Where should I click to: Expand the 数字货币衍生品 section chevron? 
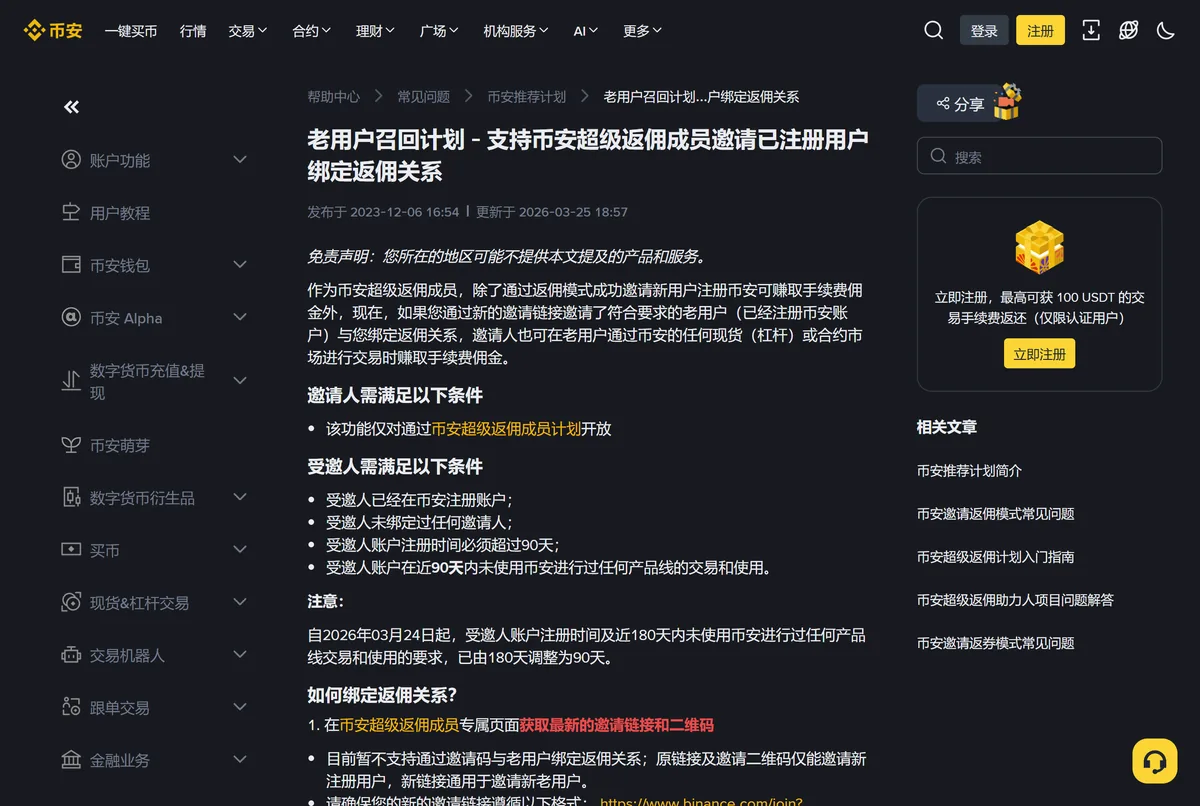(x=240, y=497)
